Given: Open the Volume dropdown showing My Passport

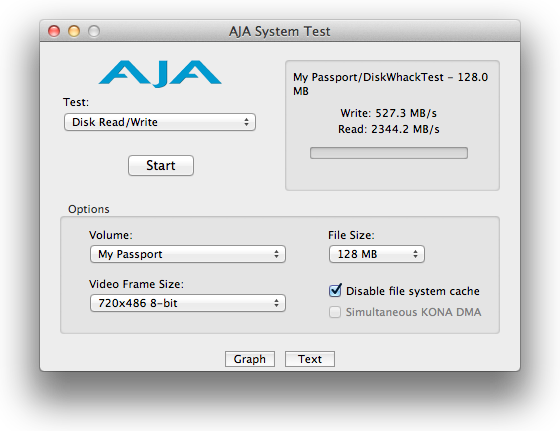Looking at the screenshot, I should 188,254.
